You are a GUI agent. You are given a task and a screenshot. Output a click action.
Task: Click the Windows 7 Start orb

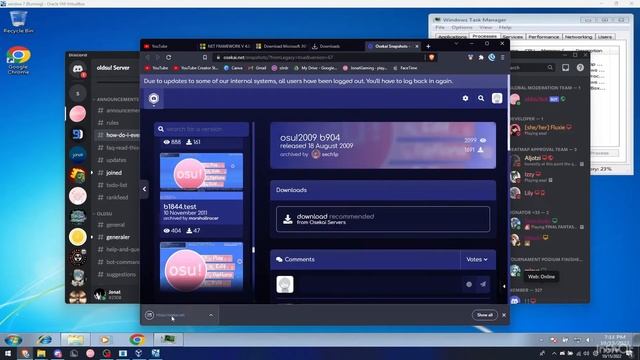pyautogui.click(x=13, y=339)
